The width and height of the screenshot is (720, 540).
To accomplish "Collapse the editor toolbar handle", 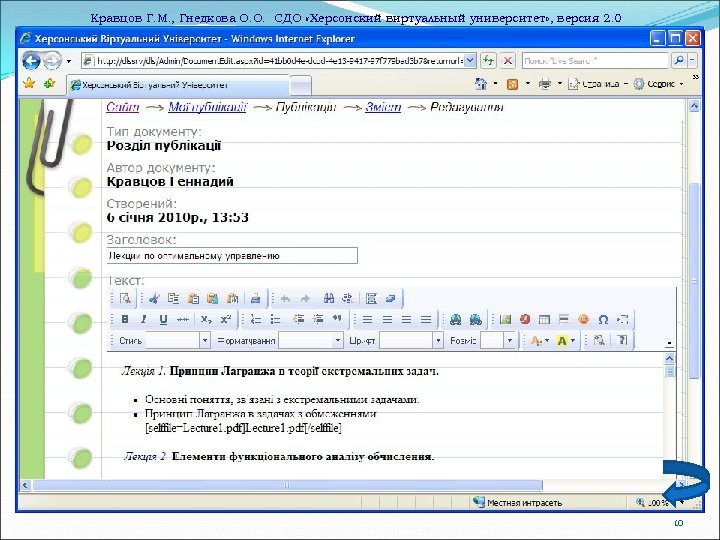I will 669,343.
